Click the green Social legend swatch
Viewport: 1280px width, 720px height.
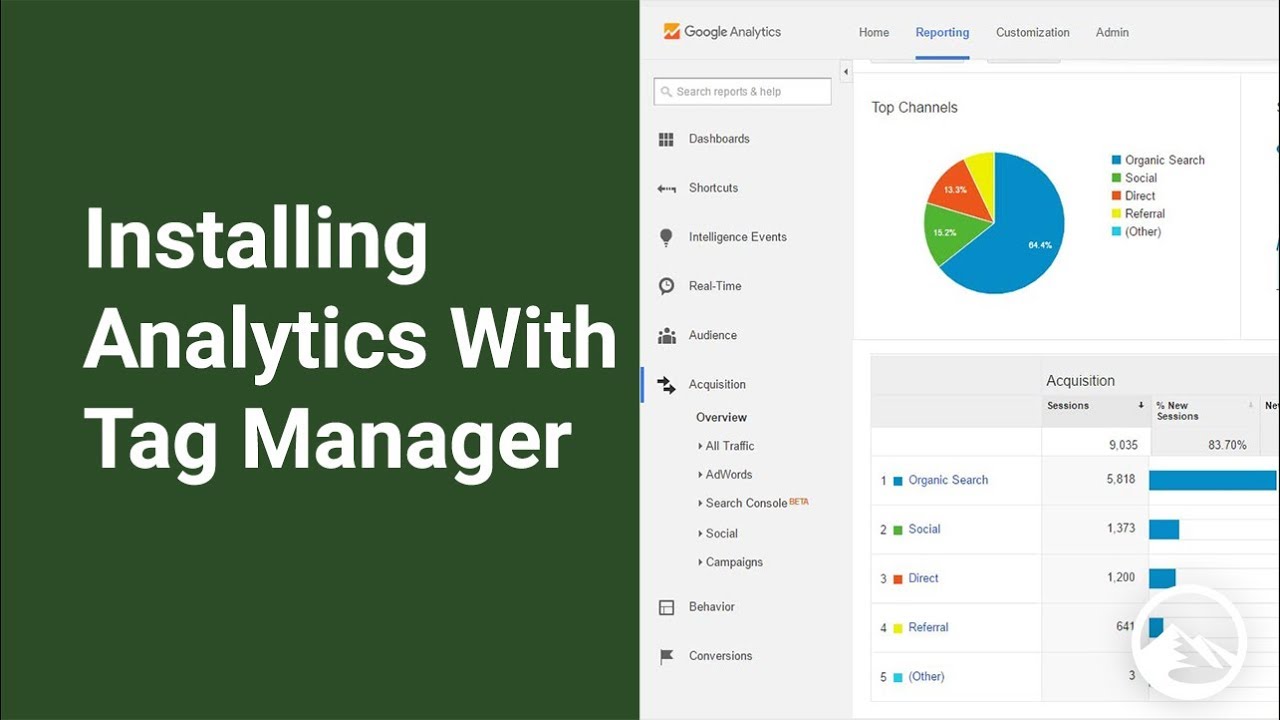1116,178
